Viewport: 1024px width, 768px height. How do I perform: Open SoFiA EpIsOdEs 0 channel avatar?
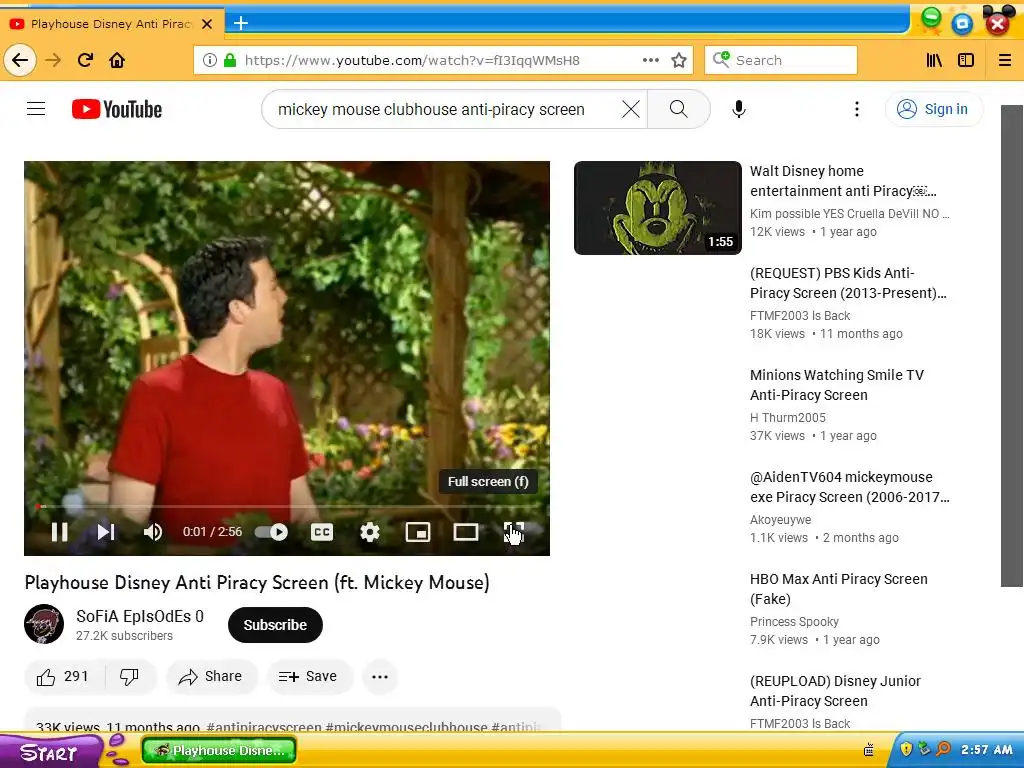44,624
